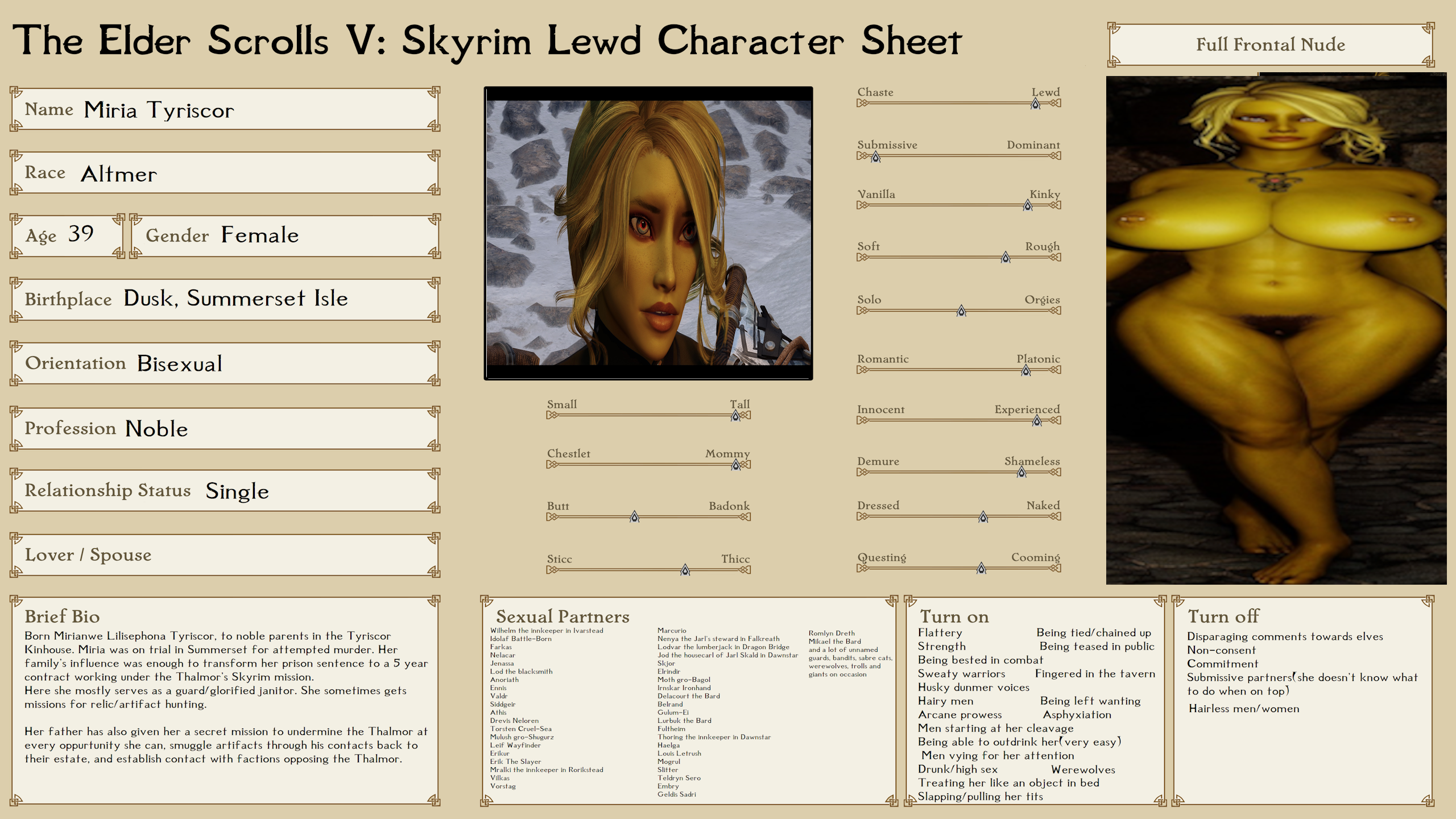The width and height of the screenshot is (1456, 819).
Task: Click the Dressed–Naked slider handle
Action: (x=983, y=516)
